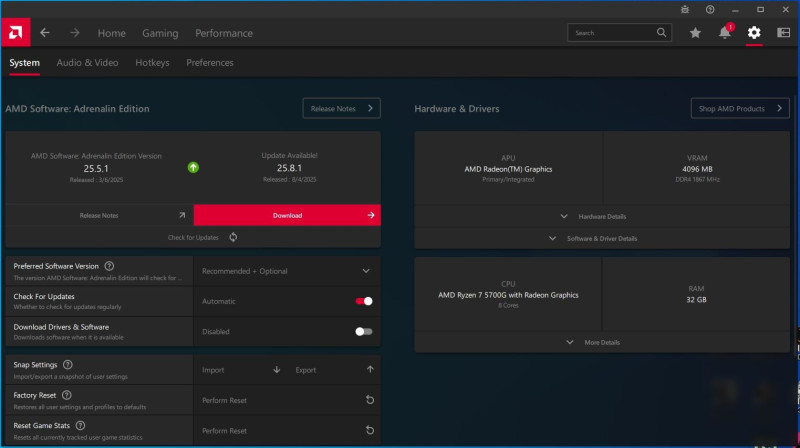Click the AMD logo icon
Image resolution: width=800 pixels, height=448 pixels.
15,33
